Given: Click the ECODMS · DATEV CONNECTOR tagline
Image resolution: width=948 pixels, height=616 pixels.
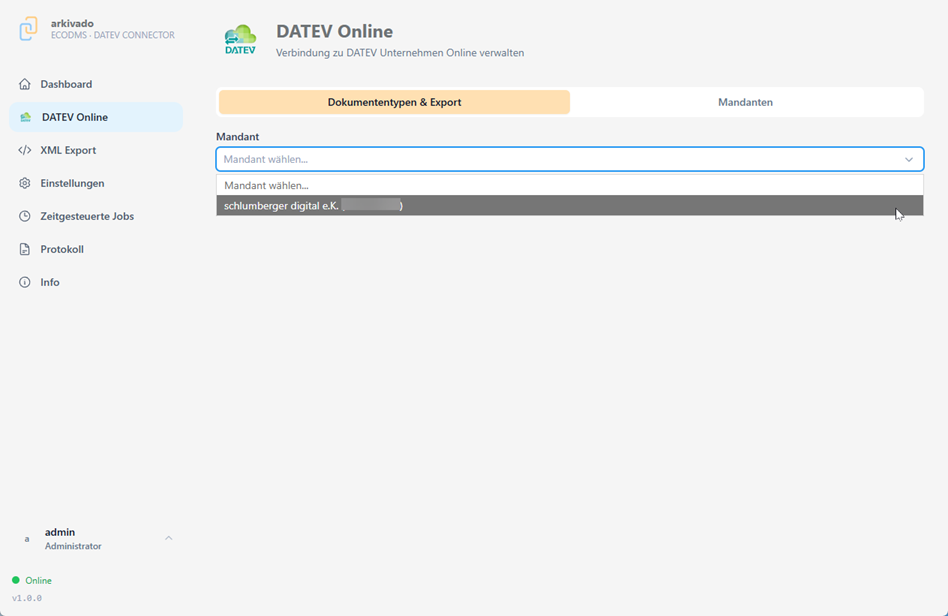Looking at the screenshot, I should point(112,35).
